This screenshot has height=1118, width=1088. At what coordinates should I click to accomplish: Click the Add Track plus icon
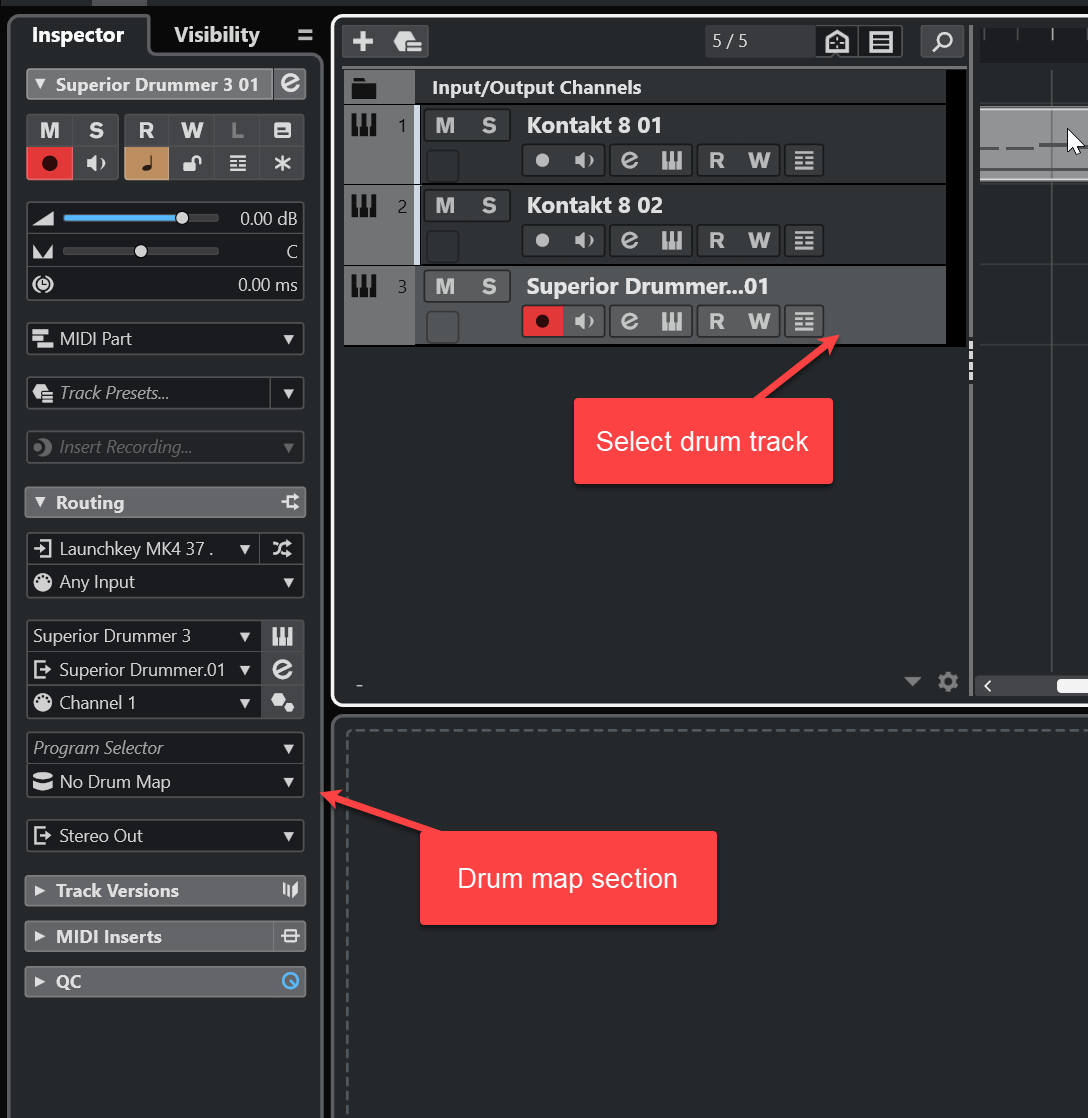point(363,41)
